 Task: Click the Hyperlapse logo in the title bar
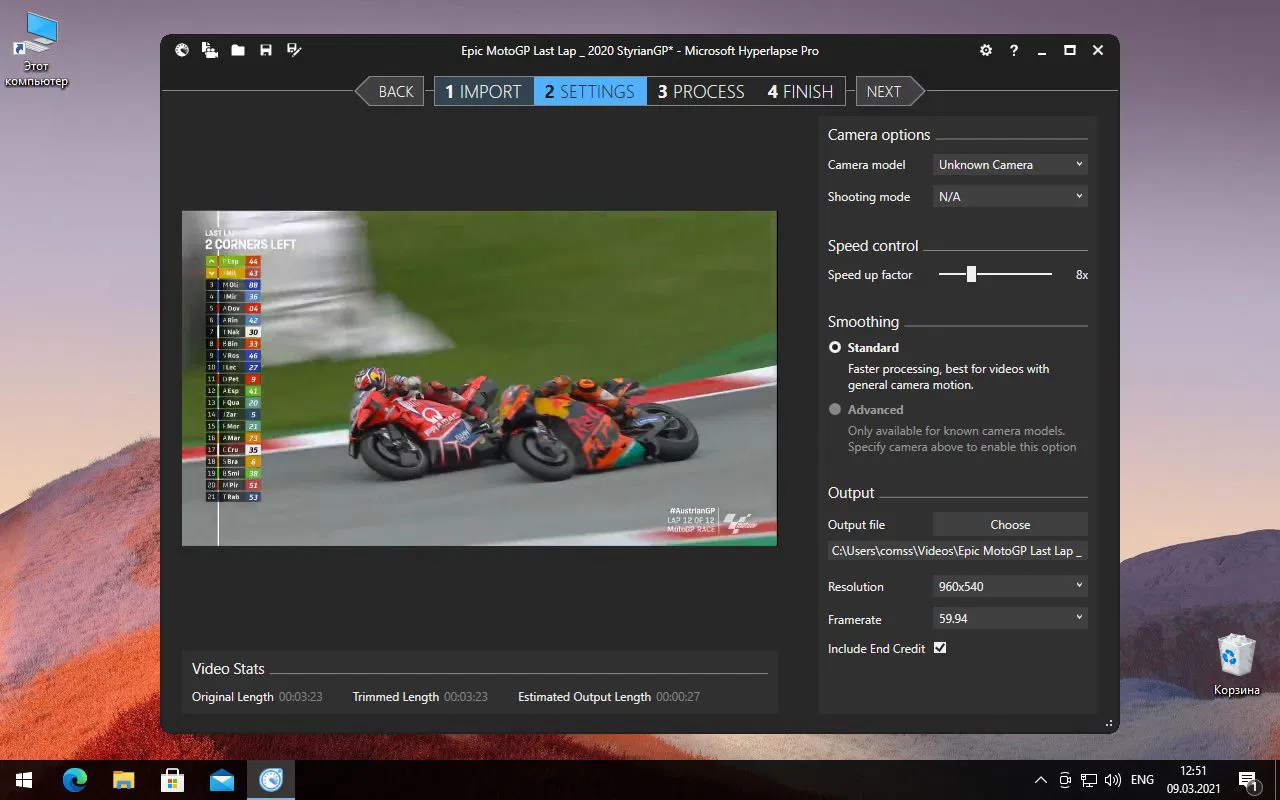click(181, 50)
